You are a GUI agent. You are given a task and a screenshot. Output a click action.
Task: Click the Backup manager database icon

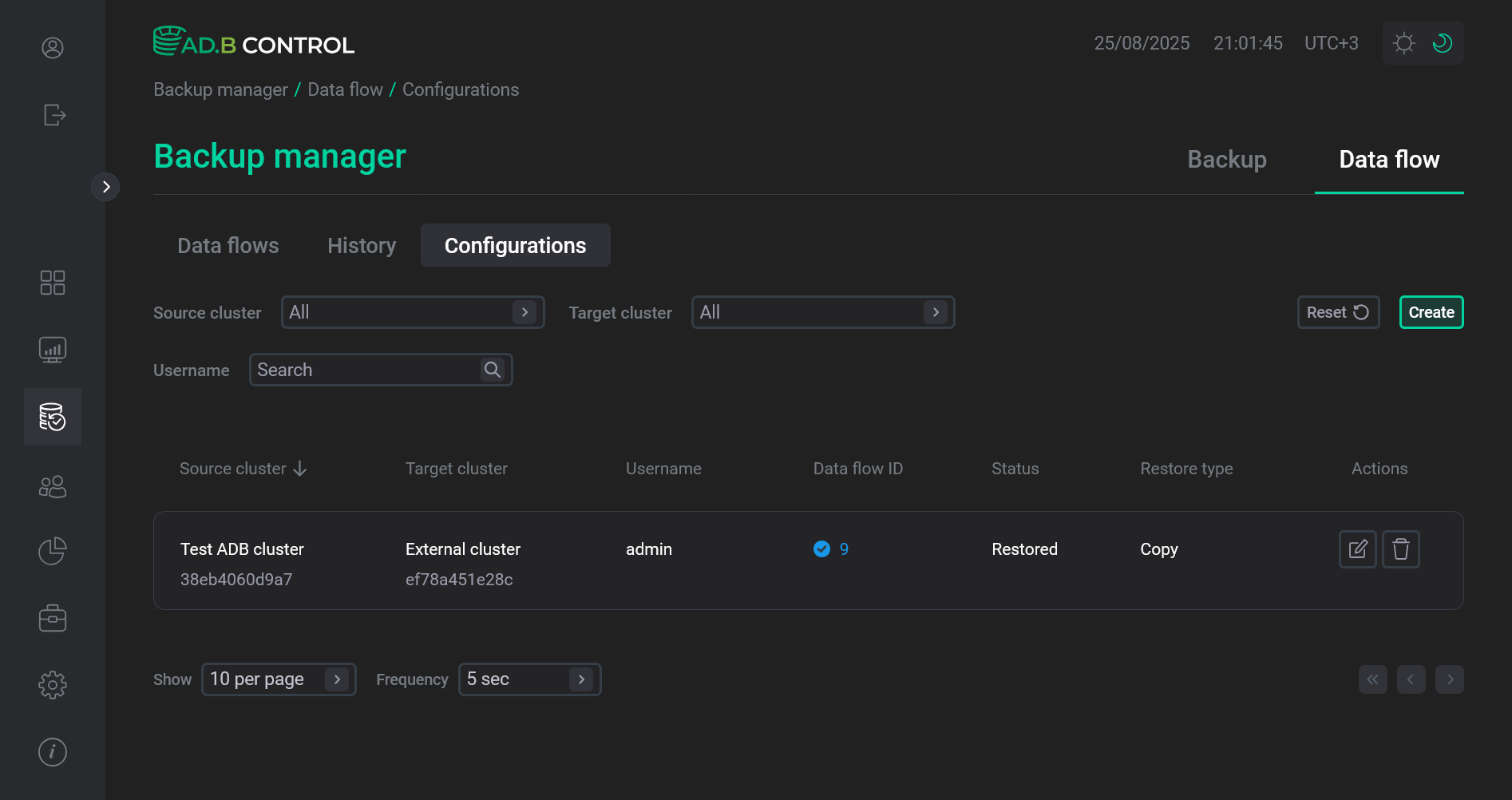(x=52, y=416)
